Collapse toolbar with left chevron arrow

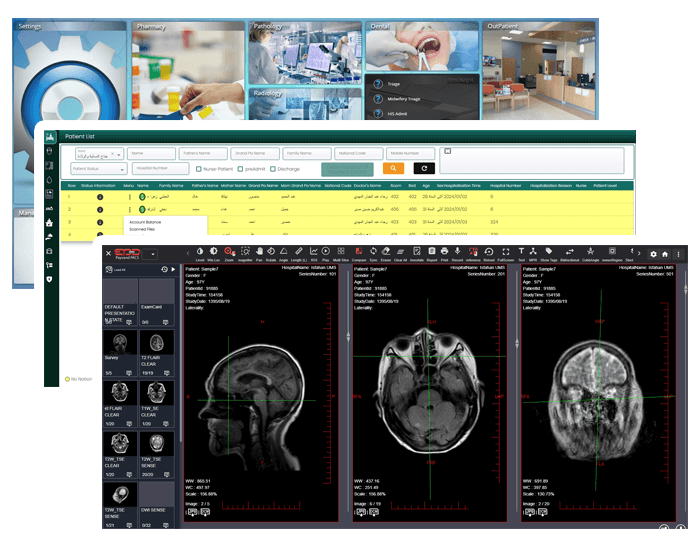point(188,253)
